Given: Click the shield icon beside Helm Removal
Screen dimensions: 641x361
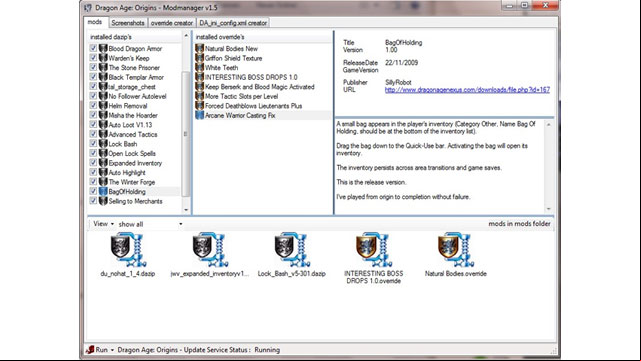Looking at the screenshot, I should coord(103,105).
